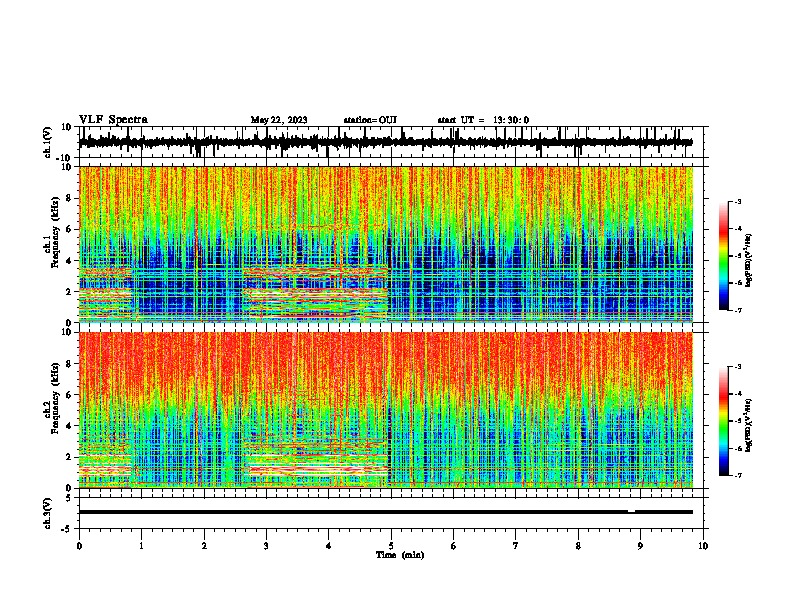Click time axis tick label "6"
The width and height of the screenshot is (792, 612).
coord(454,546)
